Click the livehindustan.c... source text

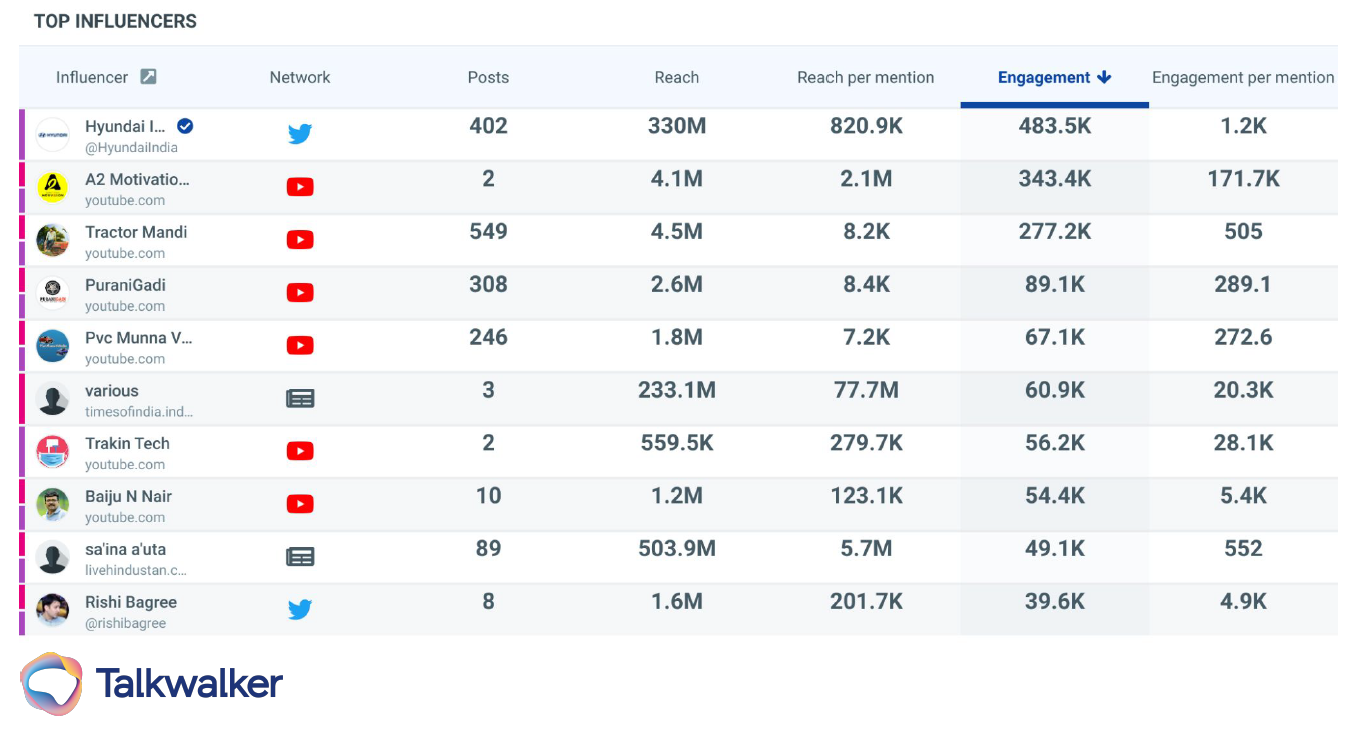click(136, 570)
